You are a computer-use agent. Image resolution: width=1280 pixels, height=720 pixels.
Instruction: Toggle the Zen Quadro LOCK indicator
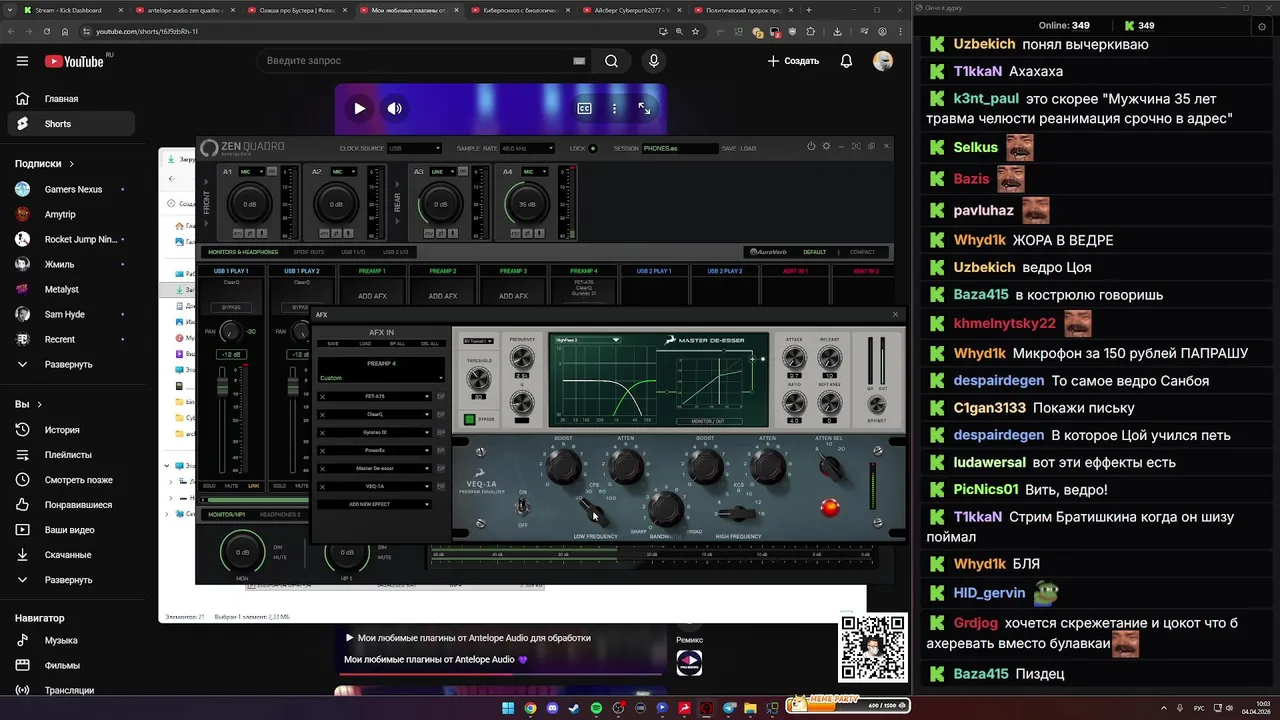[x=592, y=148]
